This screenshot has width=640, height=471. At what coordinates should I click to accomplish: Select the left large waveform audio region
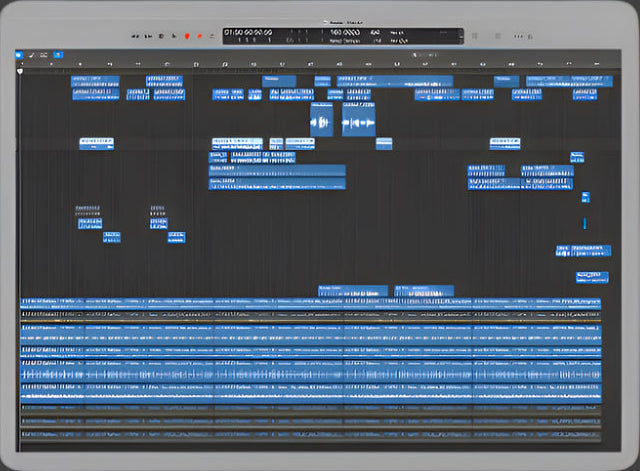tap(321, 122)
